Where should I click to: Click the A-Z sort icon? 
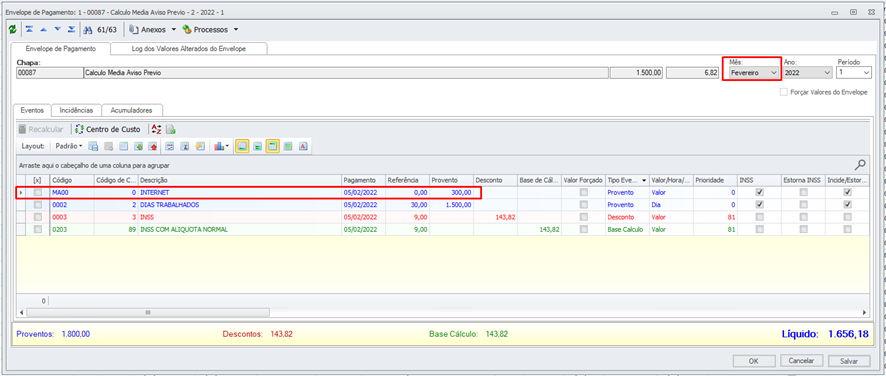157,129
